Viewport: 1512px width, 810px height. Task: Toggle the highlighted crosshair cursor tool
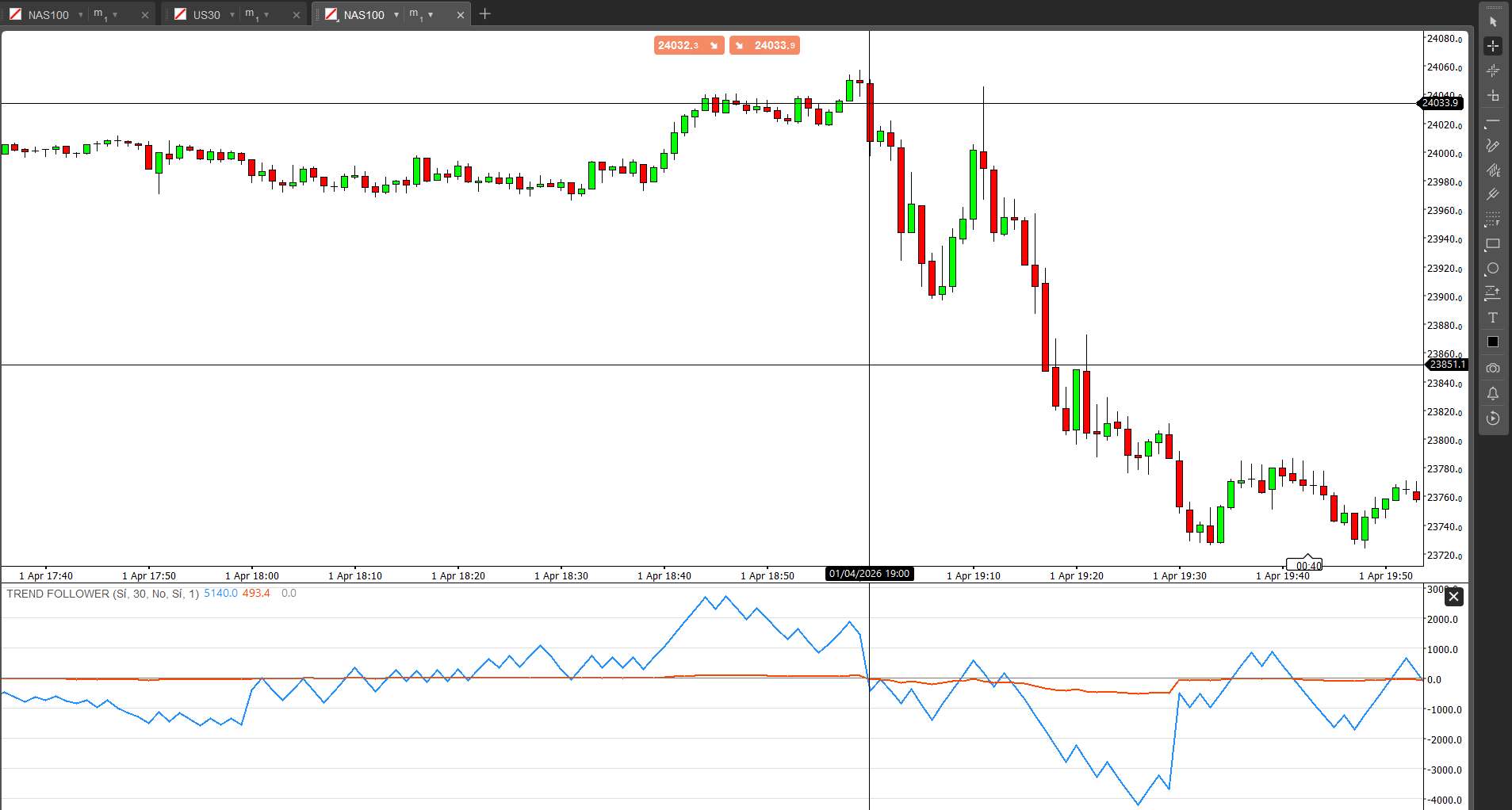(1493, 46)
